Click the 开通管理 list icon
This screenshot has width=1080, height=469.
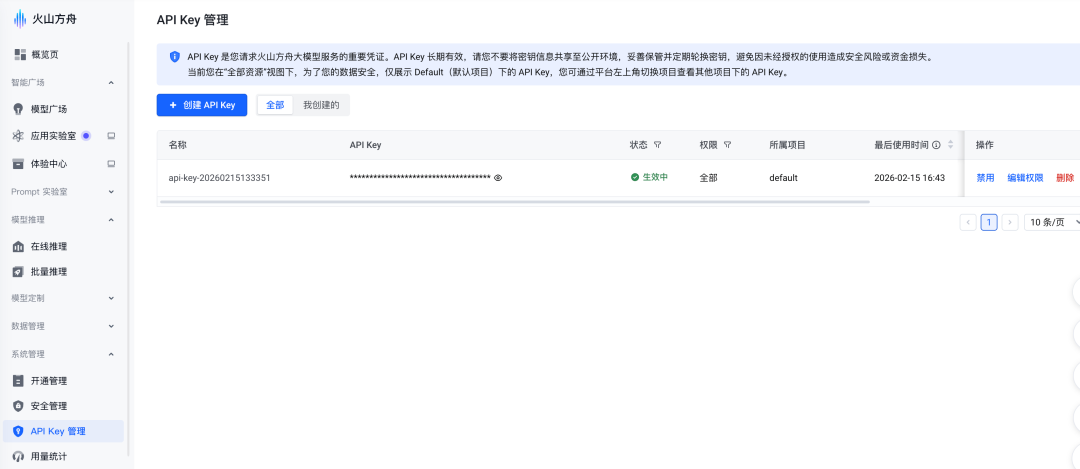pyautogui.click(x=19, y=381)
